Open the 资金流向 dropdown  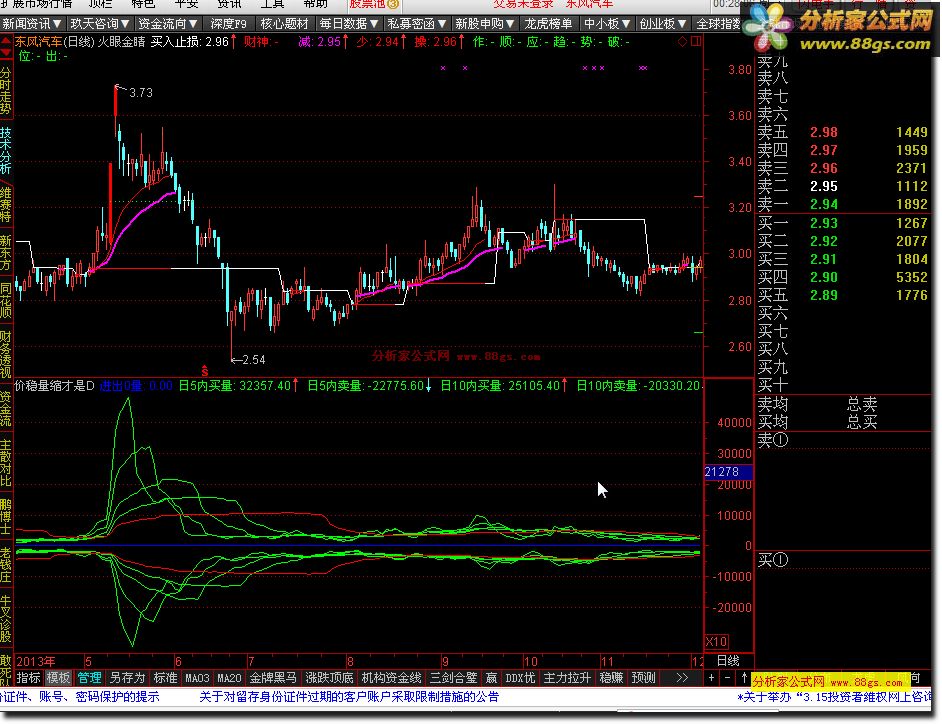tap(168, 23)
